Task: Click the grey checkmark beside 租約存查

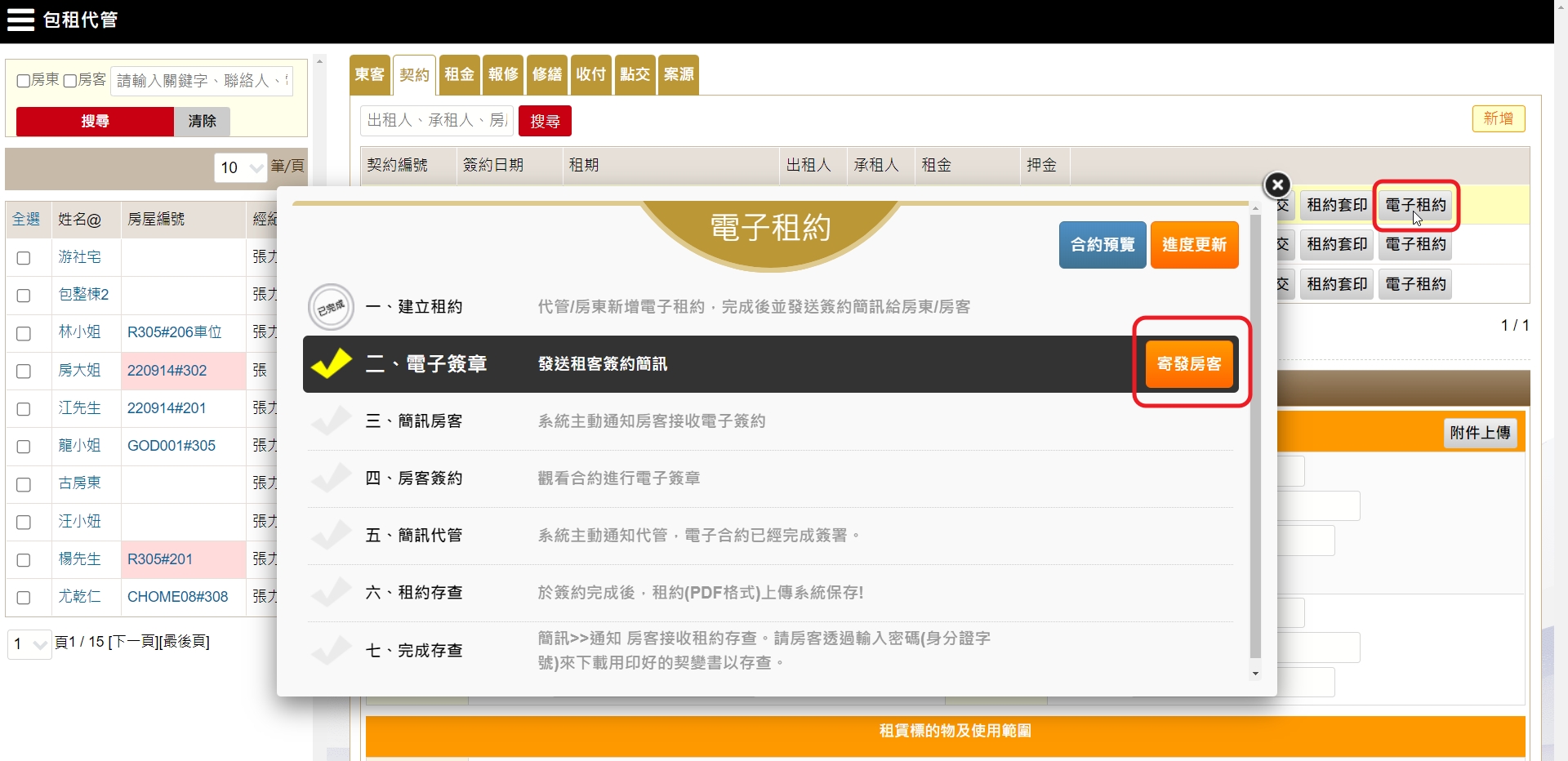Action: pyautogui.click(x=331, y=593)
